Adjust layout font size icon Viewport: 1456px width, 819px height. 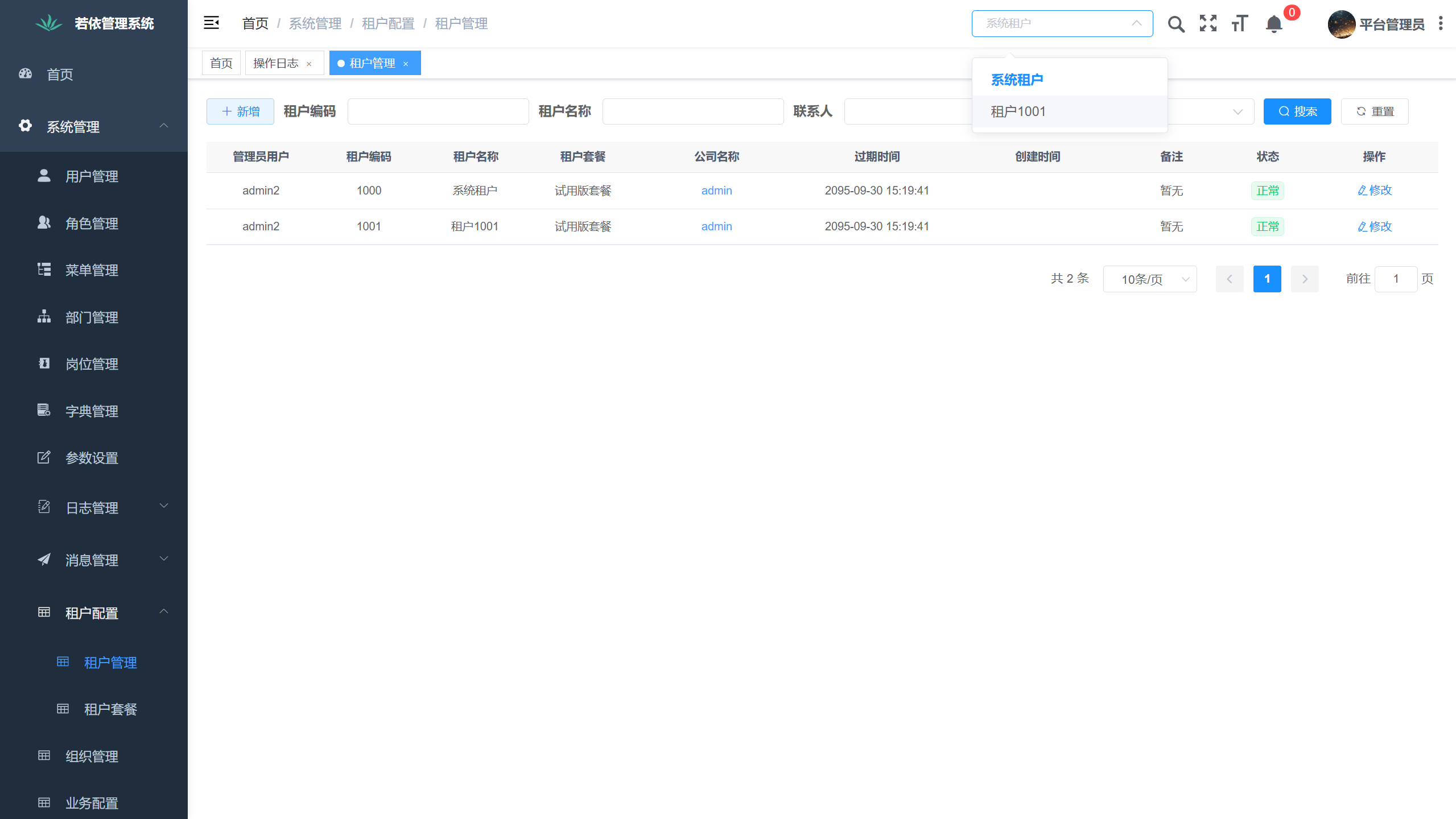[1239, 23]
